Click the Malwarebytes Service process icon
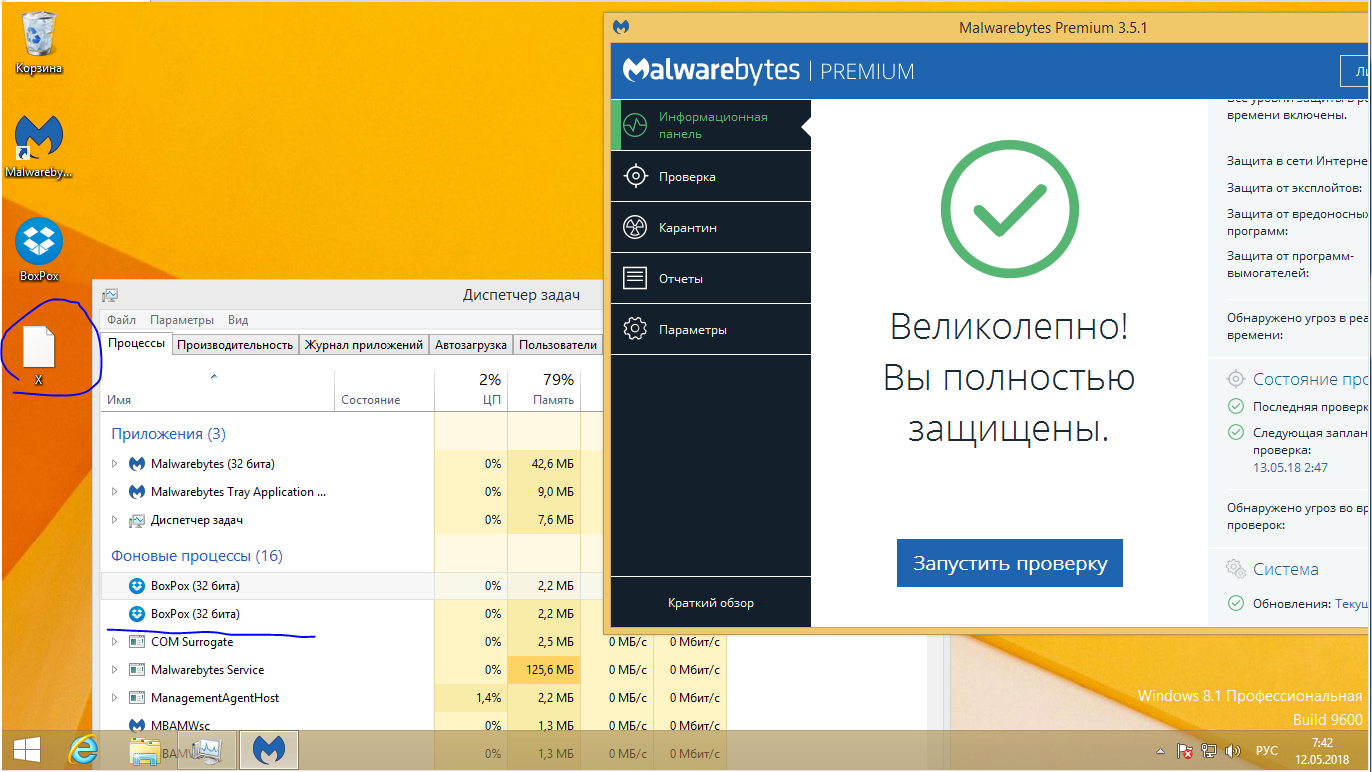This screenshot has height=772, width=1372. 138,670
